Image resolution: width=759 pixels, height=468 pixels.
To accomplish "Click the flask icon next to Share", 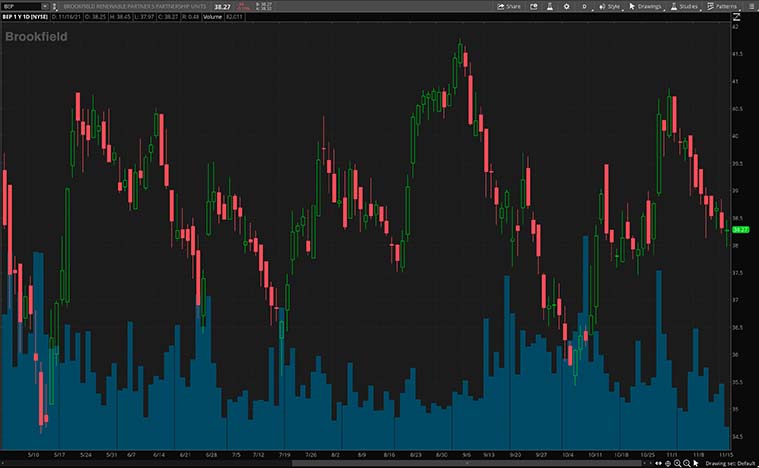I will pos(549,6).
